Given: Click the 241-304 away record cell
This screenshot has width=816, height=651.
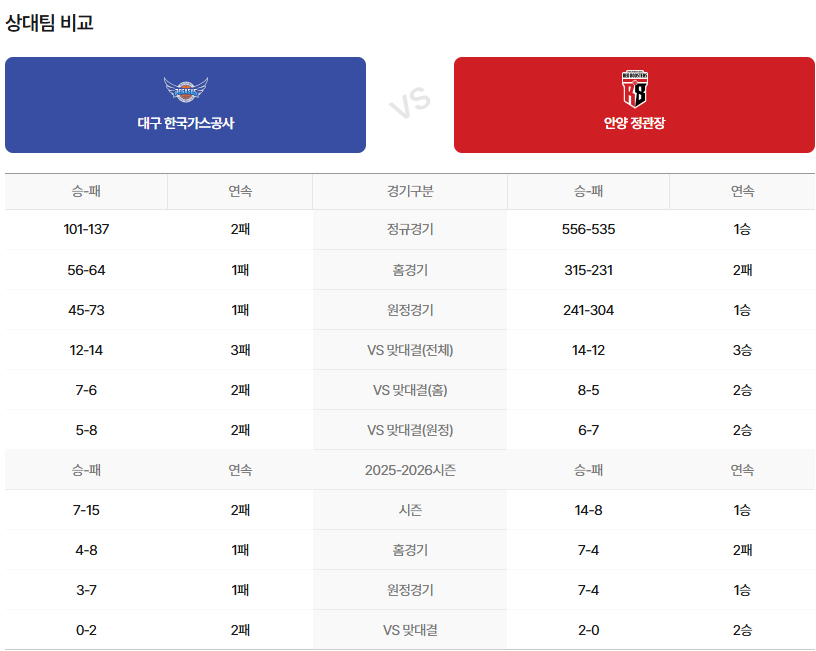Looking at the screenshot, I should (588, 310).
